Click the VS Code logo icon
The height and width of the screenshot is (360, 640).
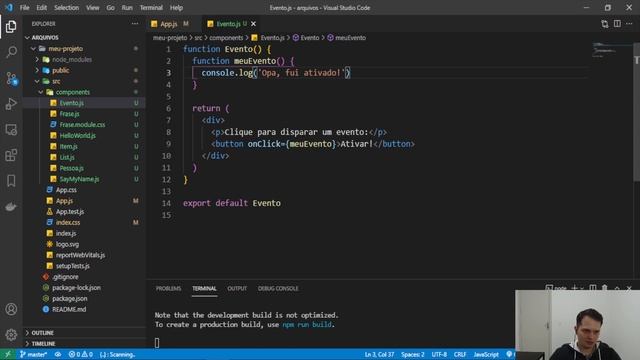[x=9, y=7]
